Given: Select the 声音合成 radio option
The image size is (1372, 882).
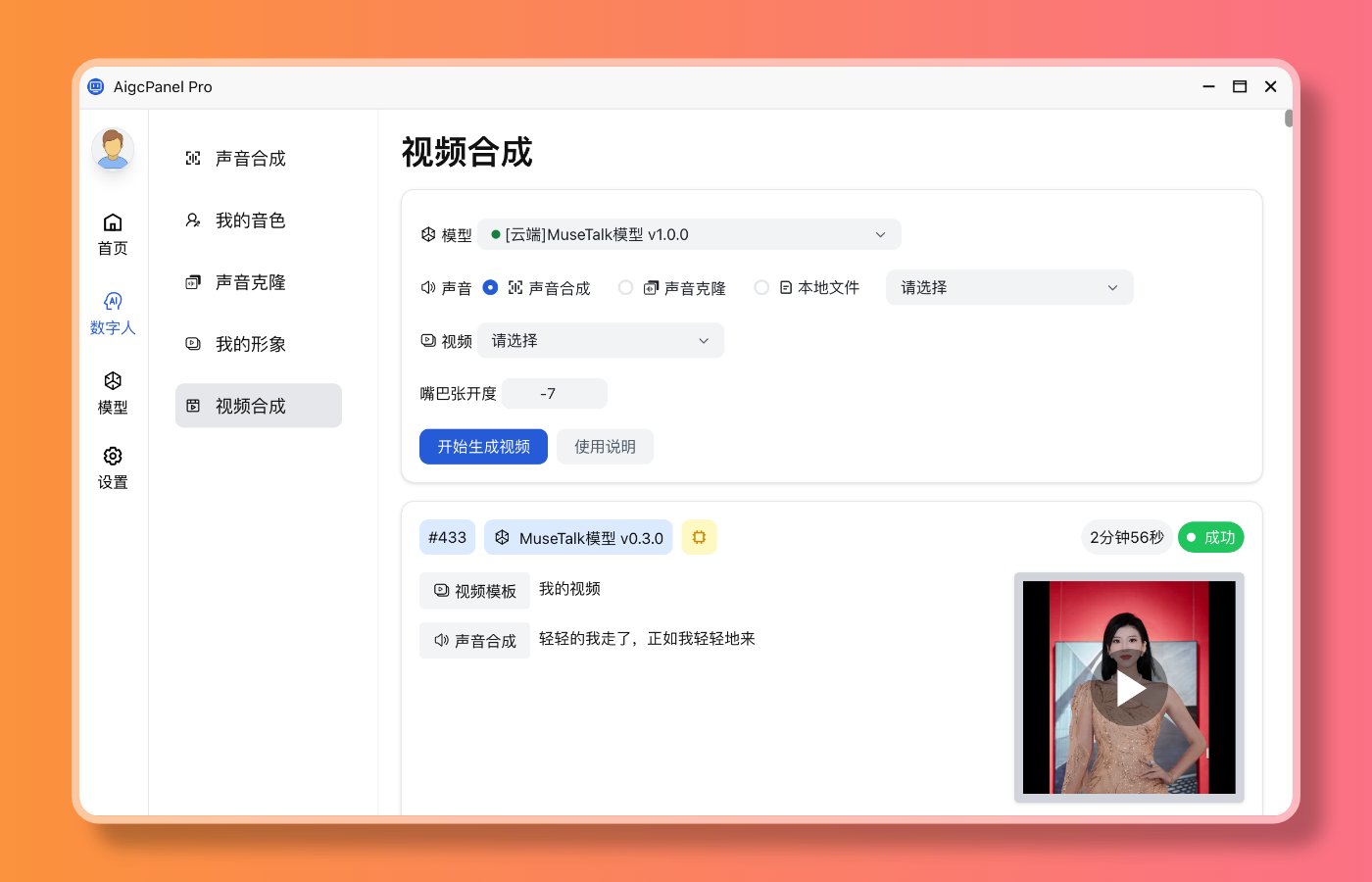Looking at the screenshot, I should [x=491, y=287].
